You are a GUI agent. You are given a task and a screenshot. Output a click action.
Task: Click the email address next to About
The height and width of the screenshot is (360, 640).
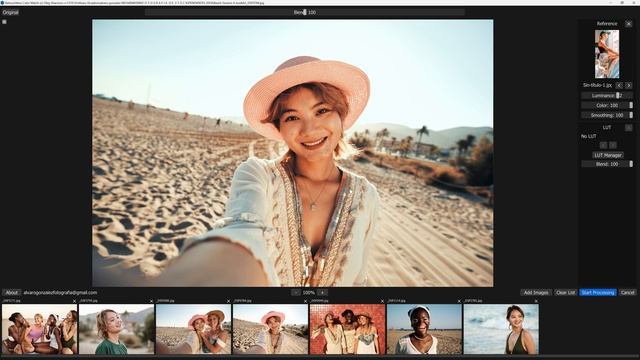point(60,293)
